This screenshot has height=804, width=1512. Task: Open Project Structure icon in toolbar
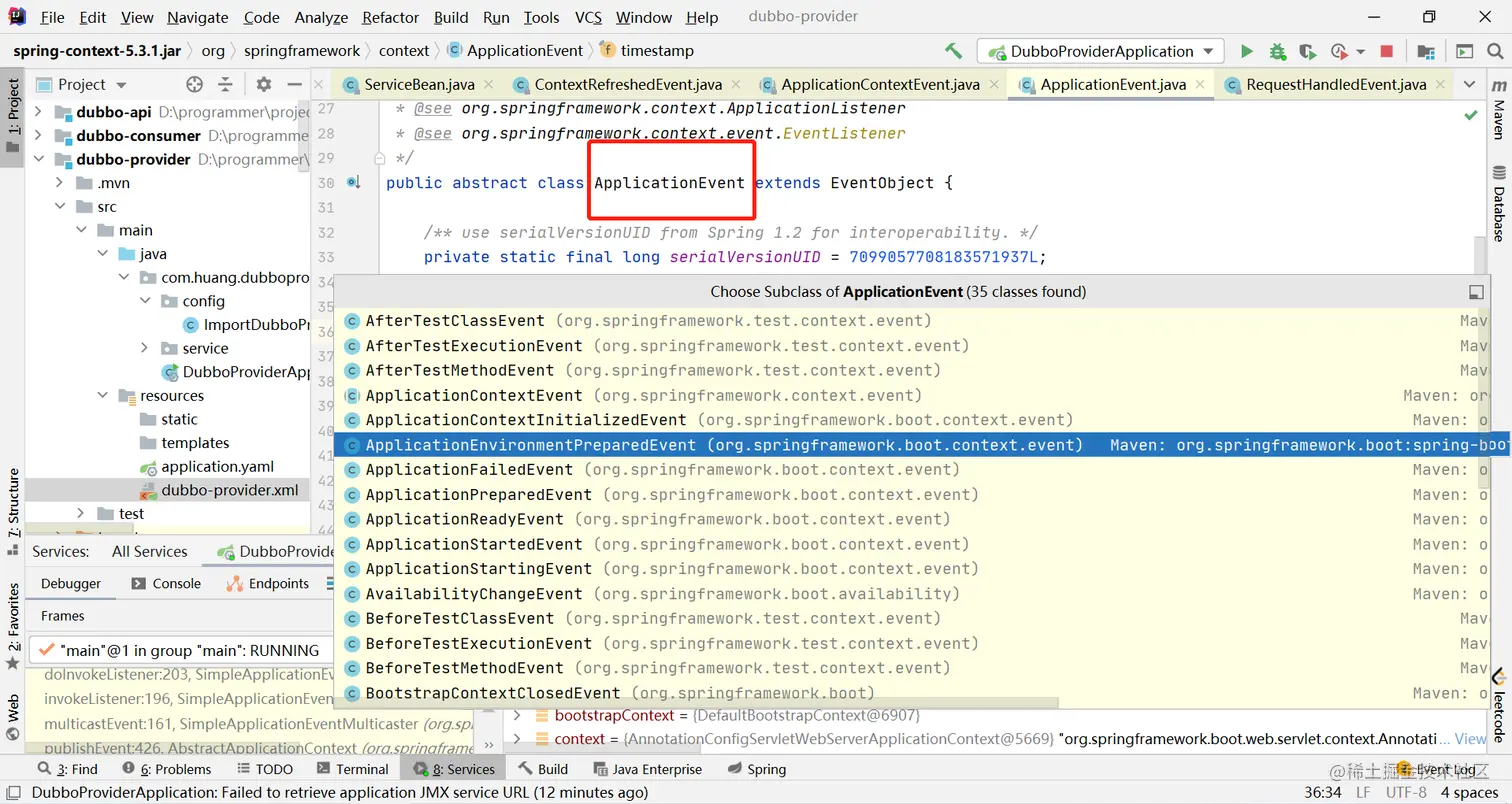(1425, 51)
